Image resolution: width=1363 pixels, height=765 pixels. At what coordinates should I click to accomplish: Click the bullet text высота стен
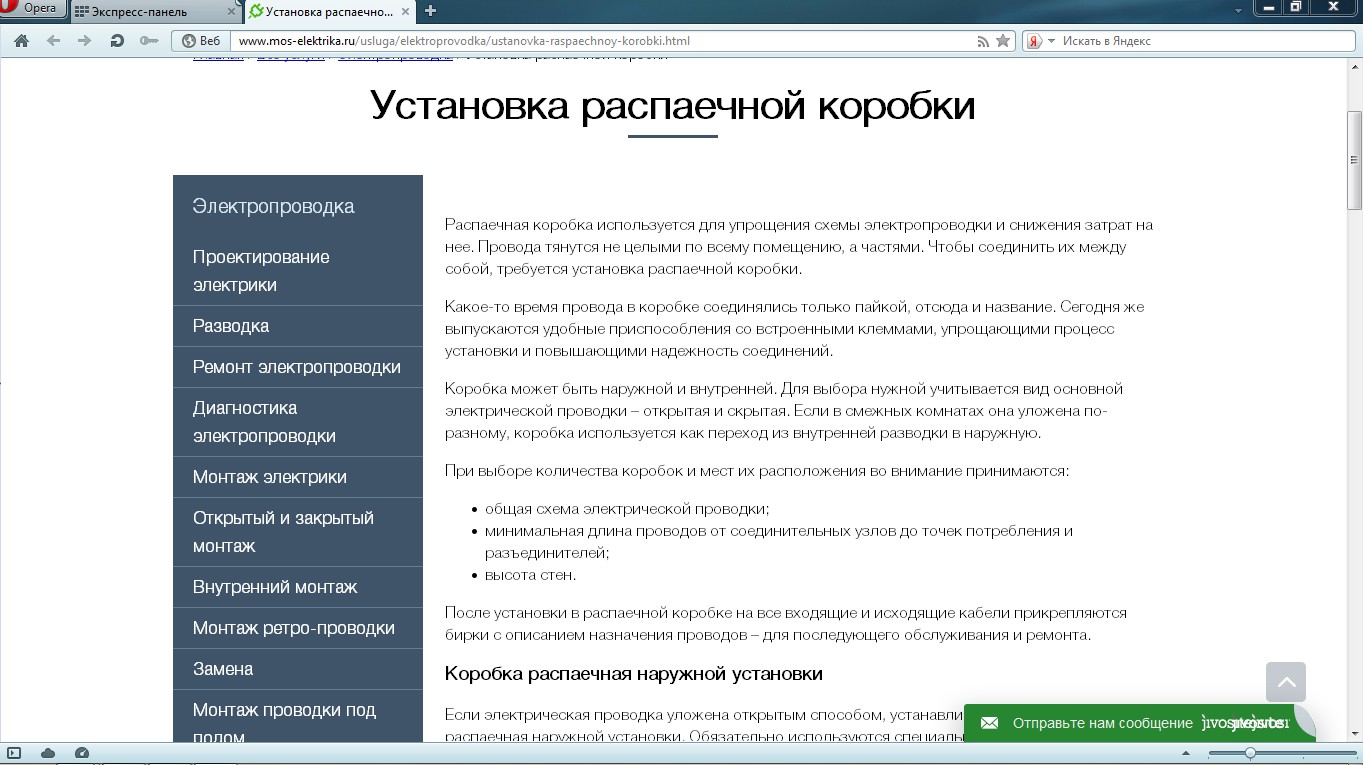(531, 575)
